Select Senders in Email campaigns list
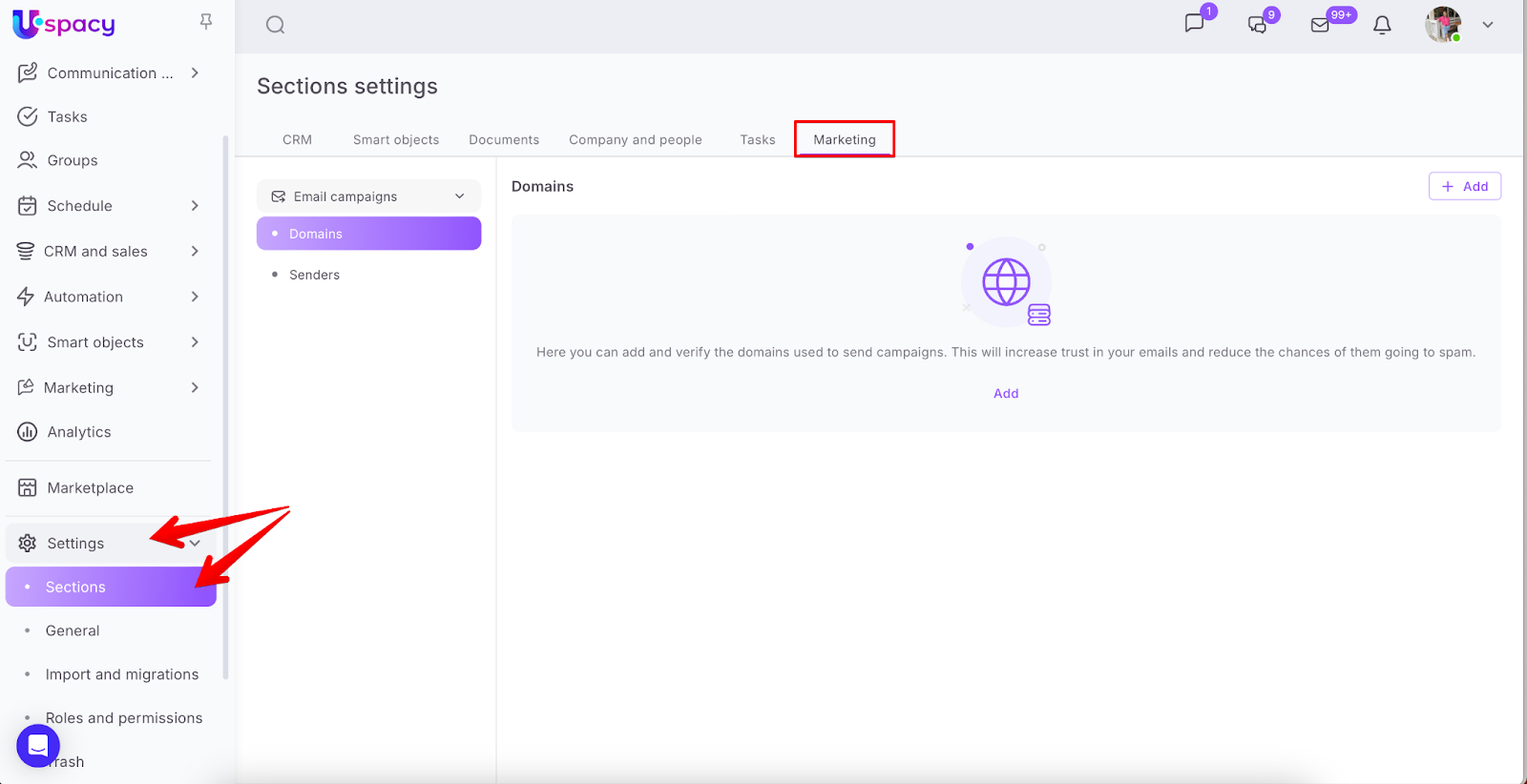The height and width of the screenshot is (784, 1527). click(x=314, y=275)
